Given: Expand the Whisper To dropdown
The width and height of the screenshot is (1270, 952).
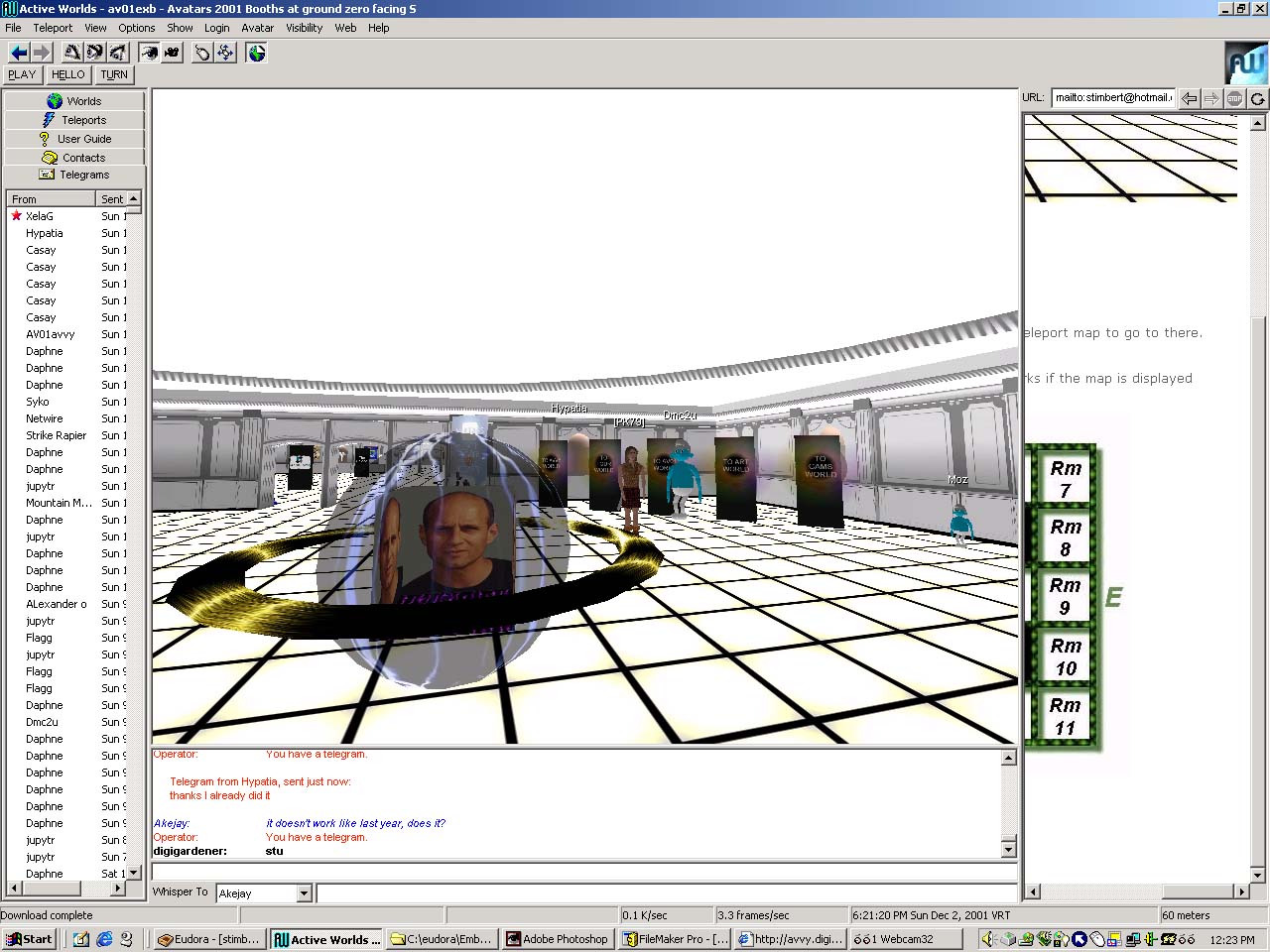Looking at the screenshot, I should pyautogui.click(x=304, y=893).
